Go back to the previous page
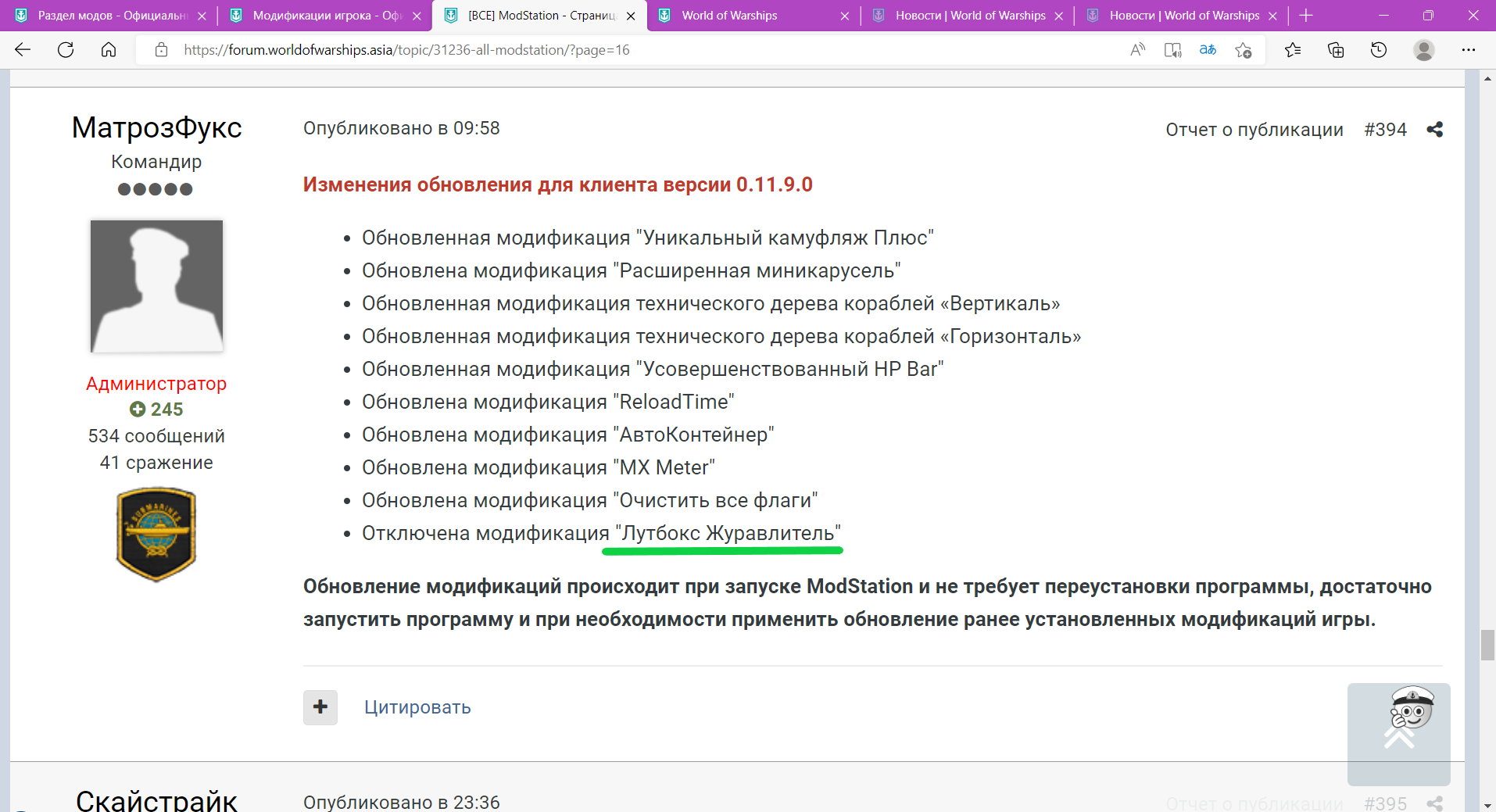Screen dimensions: 1496x812 pos(23,50)
